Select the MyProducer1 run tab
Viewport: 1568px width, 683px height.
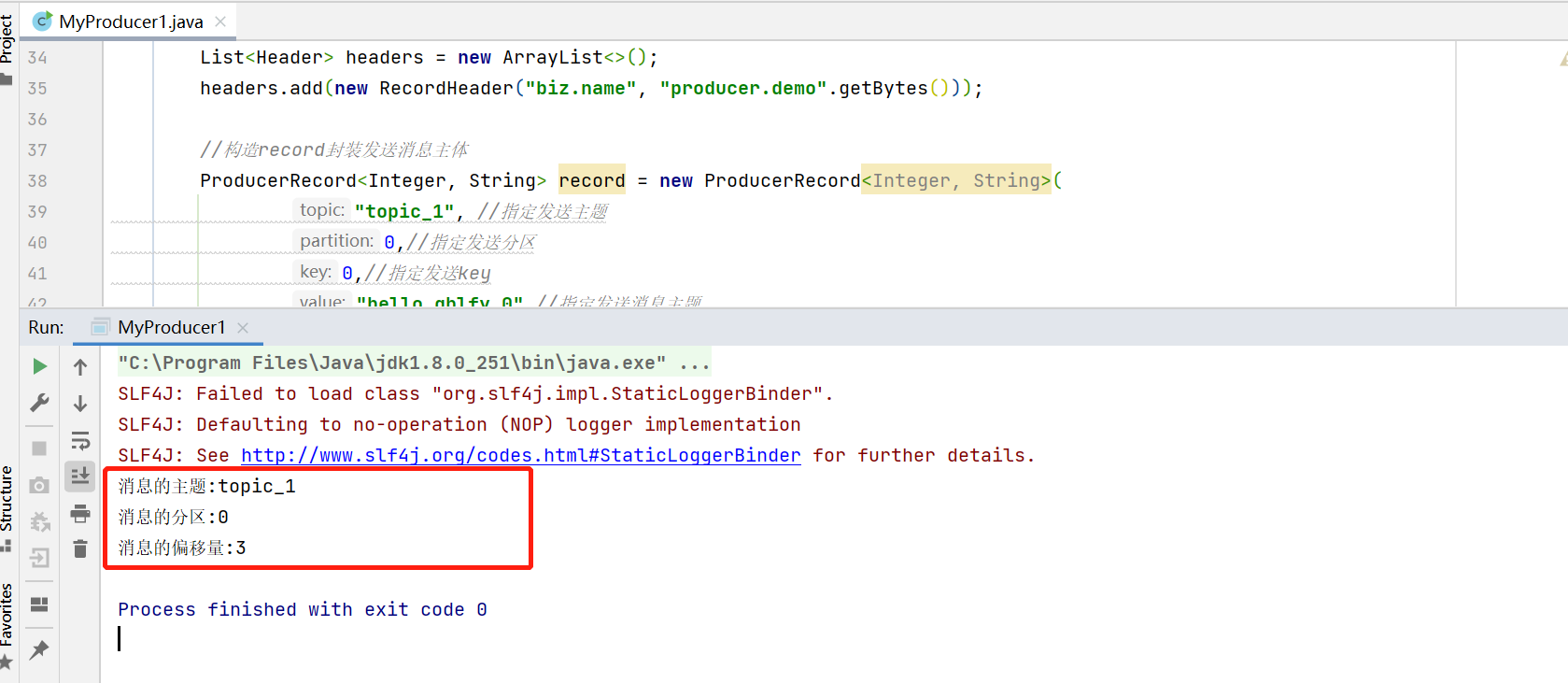172,327
